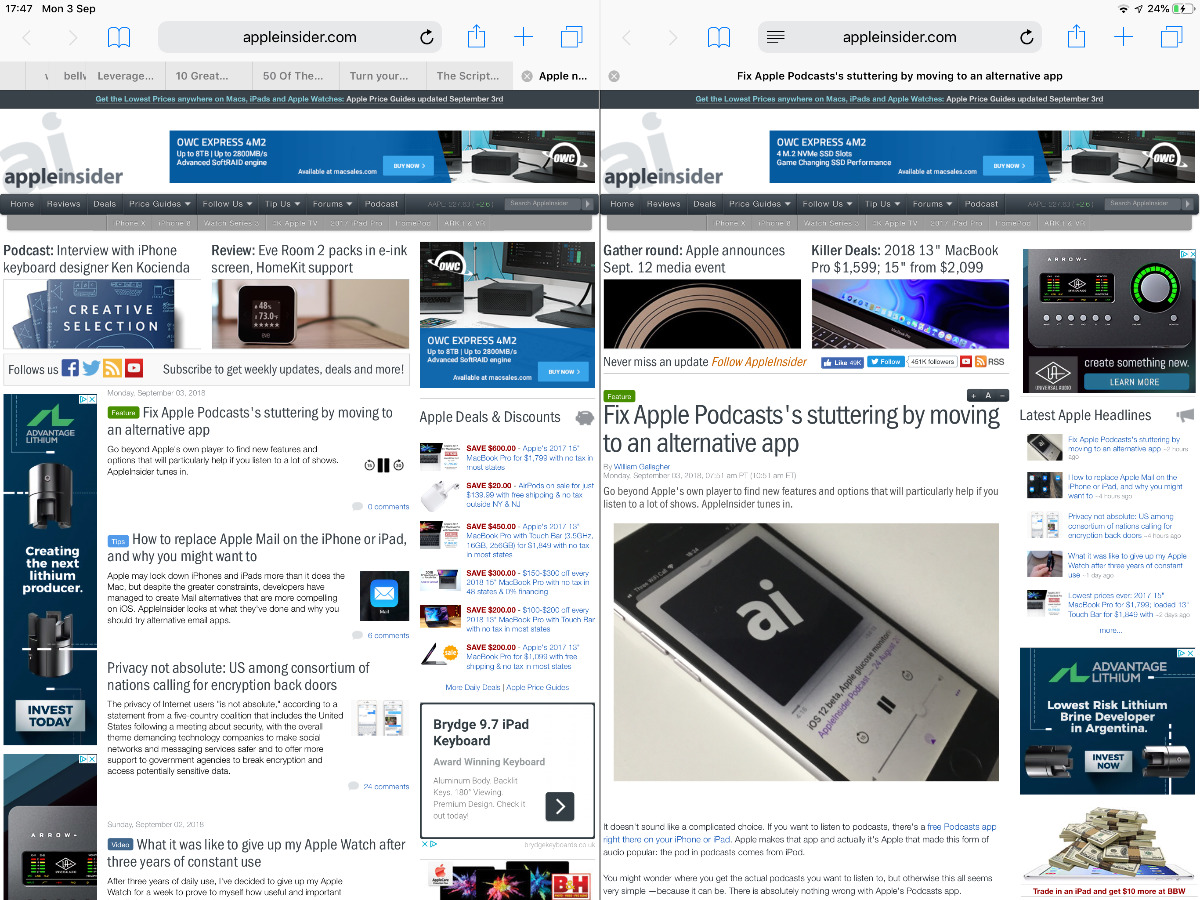The width and height of the screenshot is (1200, 900).
Task: Open Apple Sept. 12 media event thumbnail
Action: point(702,313)
